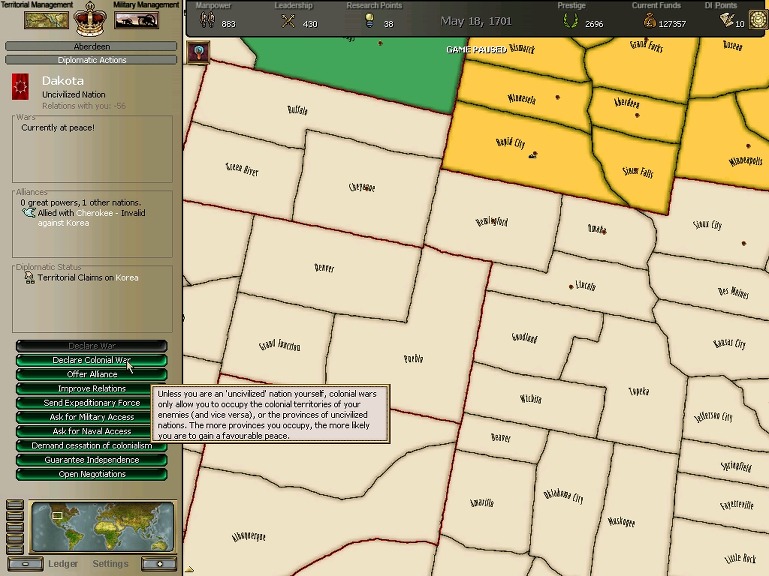Open the Military Management elephant icon
The height and width of the screenshot is (576, 769).
pyautogui.click(x=137, y=20)
